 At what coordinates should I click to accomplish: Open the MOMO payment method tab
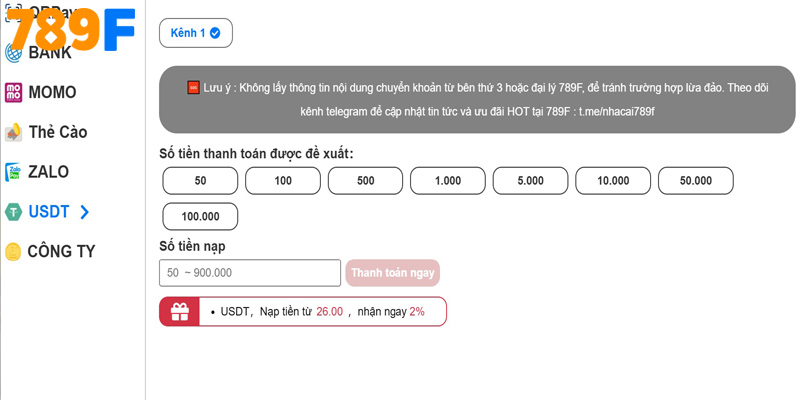click(52, 92)
